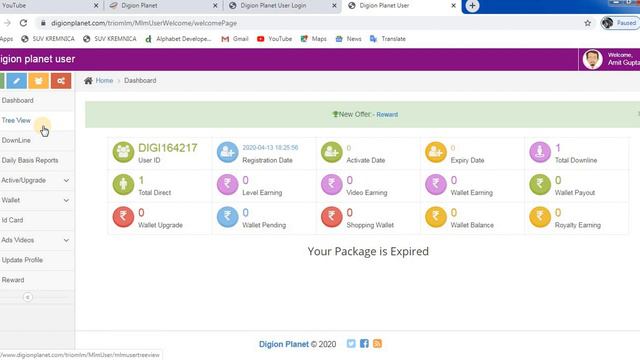Open Update Profile in the sidebar
640x360 pixels.
[22, 260]
